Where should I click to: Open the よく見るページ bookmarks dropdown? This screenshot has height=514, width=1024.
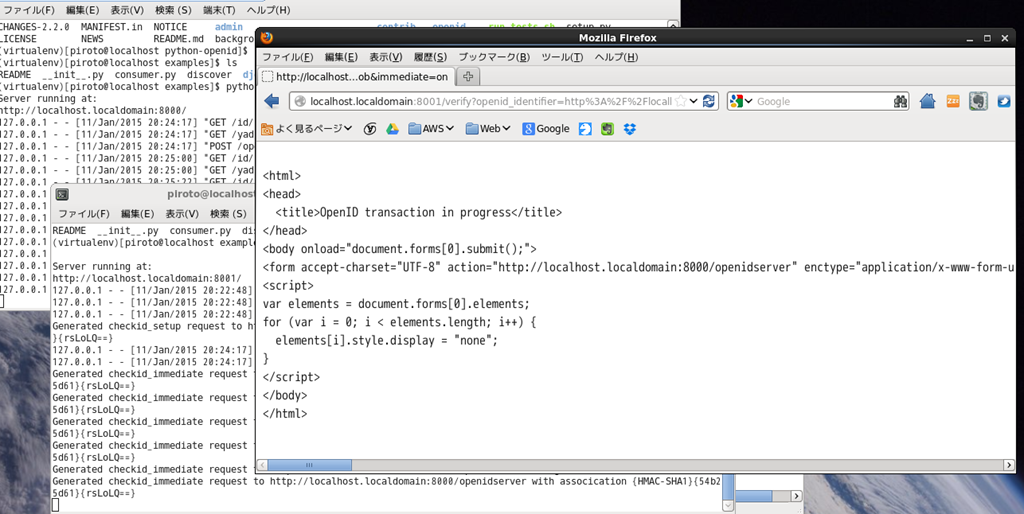point(307,129)
